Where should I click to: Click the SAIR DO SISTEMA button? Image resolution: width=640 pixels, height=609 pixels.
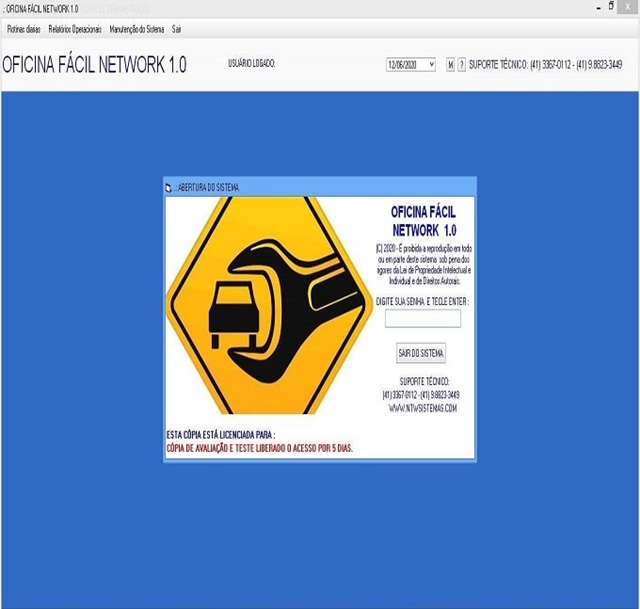[421, 353]
